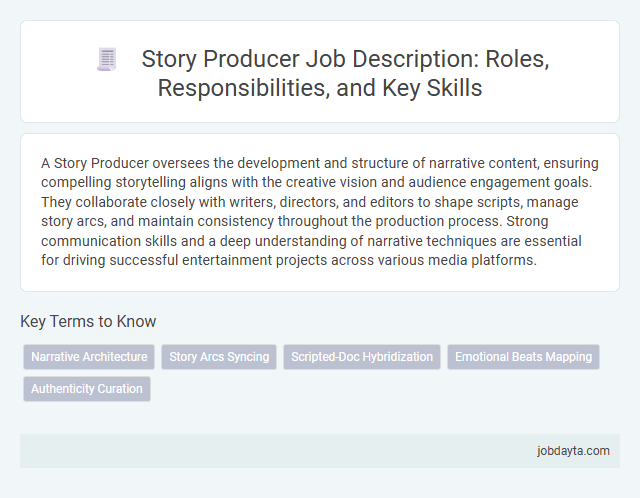
Task: Click the purple scroll document icon
Action: [107, 59]
